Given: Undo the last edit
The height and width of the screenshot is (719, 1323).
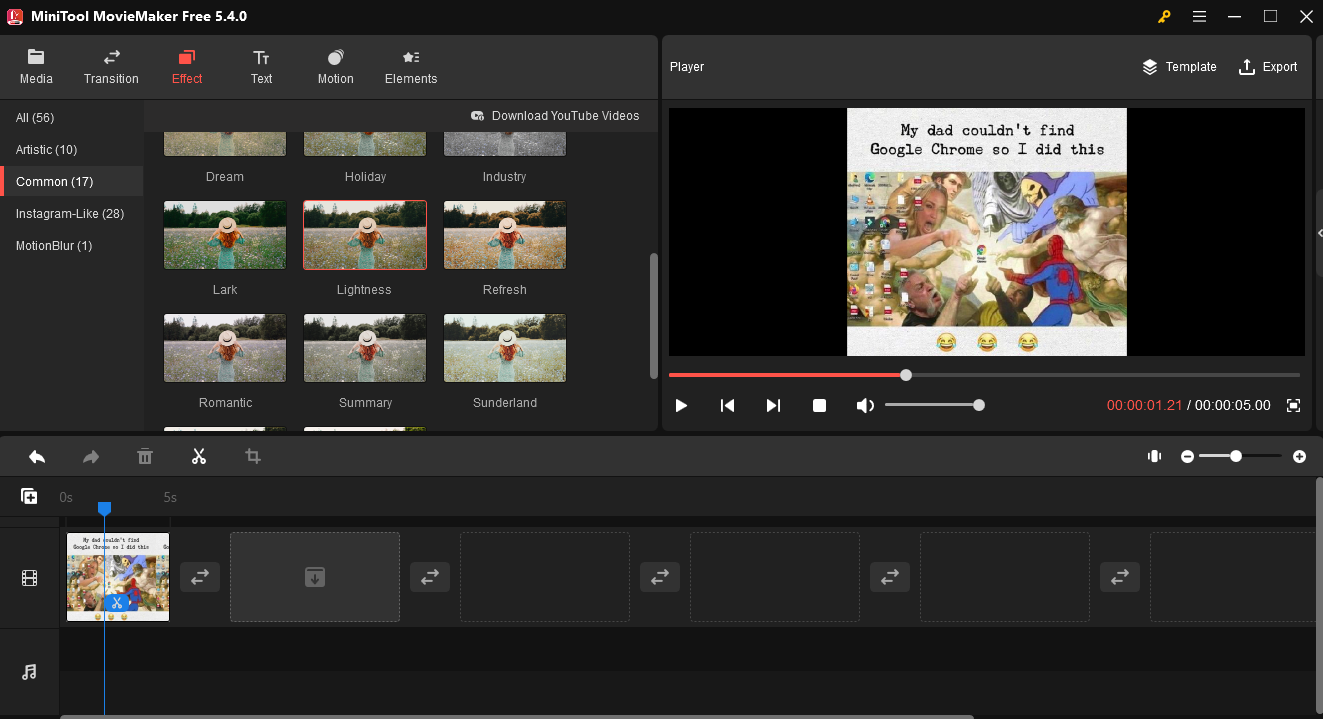Looking at the screenshot, I should pyautogui.click(x=37, y=456).
